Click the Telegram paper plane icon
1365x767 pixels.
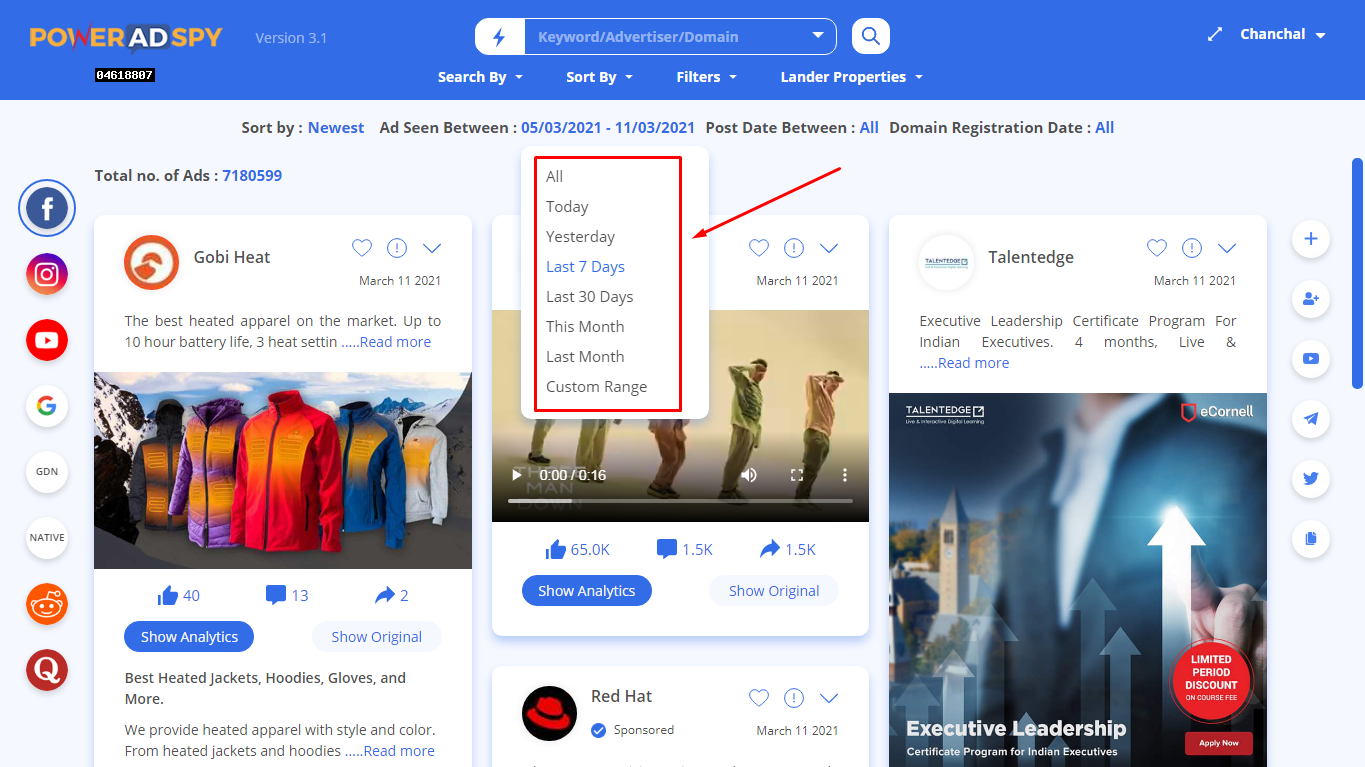pyautogui.click(x=1311, y=419)
